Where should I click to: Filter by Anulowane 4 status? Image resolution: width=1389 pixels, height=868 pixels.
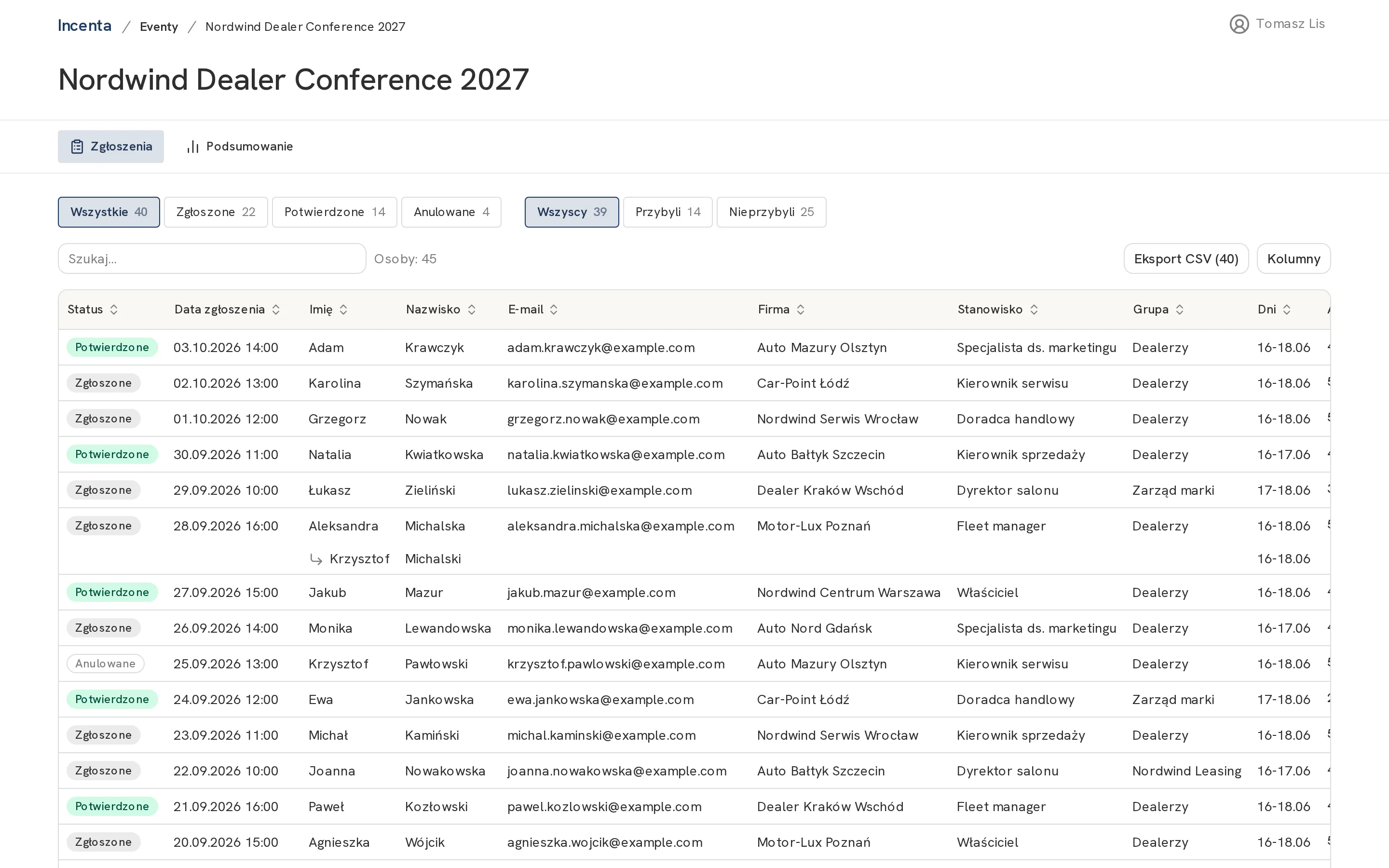pos(451,212)
